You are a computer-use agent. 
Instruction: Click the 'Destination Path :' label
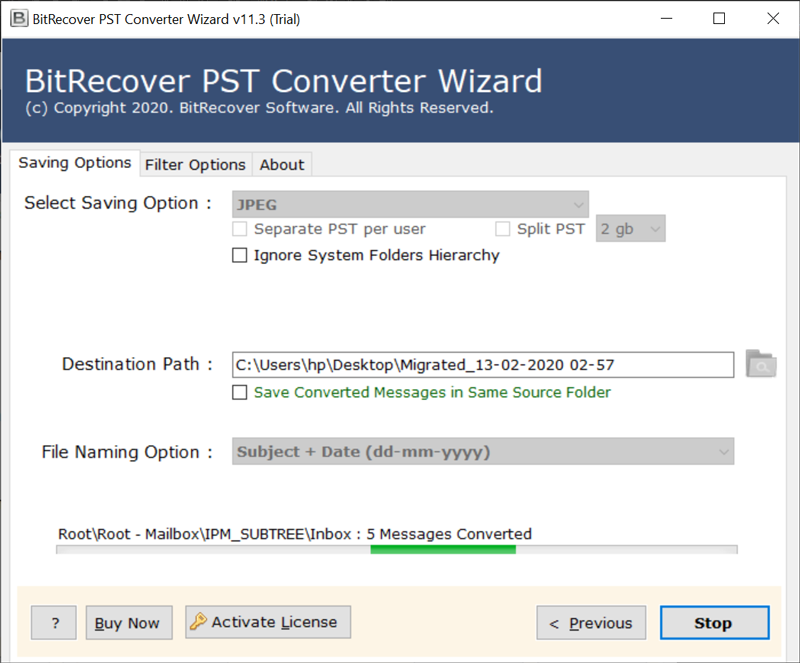coord(137,364)
